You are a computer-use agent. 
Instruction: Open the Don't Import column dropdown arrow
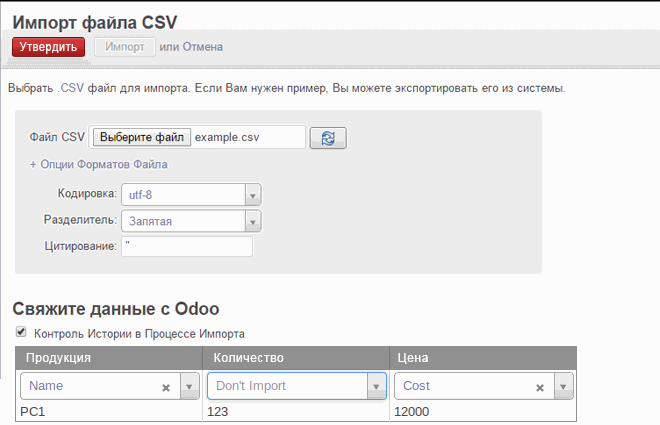pos(376,386)
